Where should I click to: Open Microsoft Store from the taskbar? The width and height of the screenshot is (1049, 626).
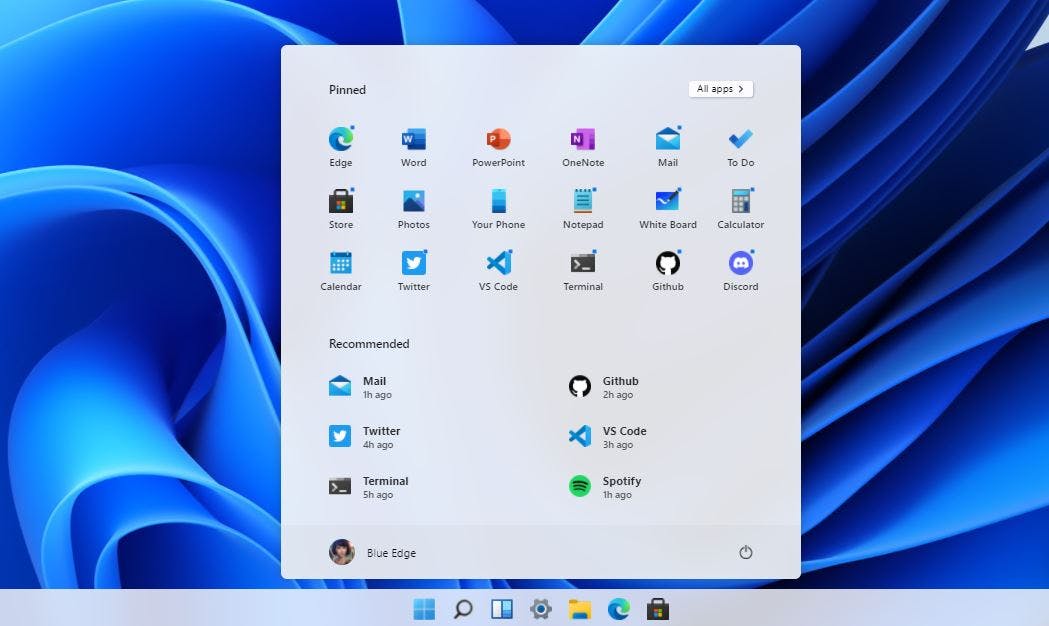point(658,609)
